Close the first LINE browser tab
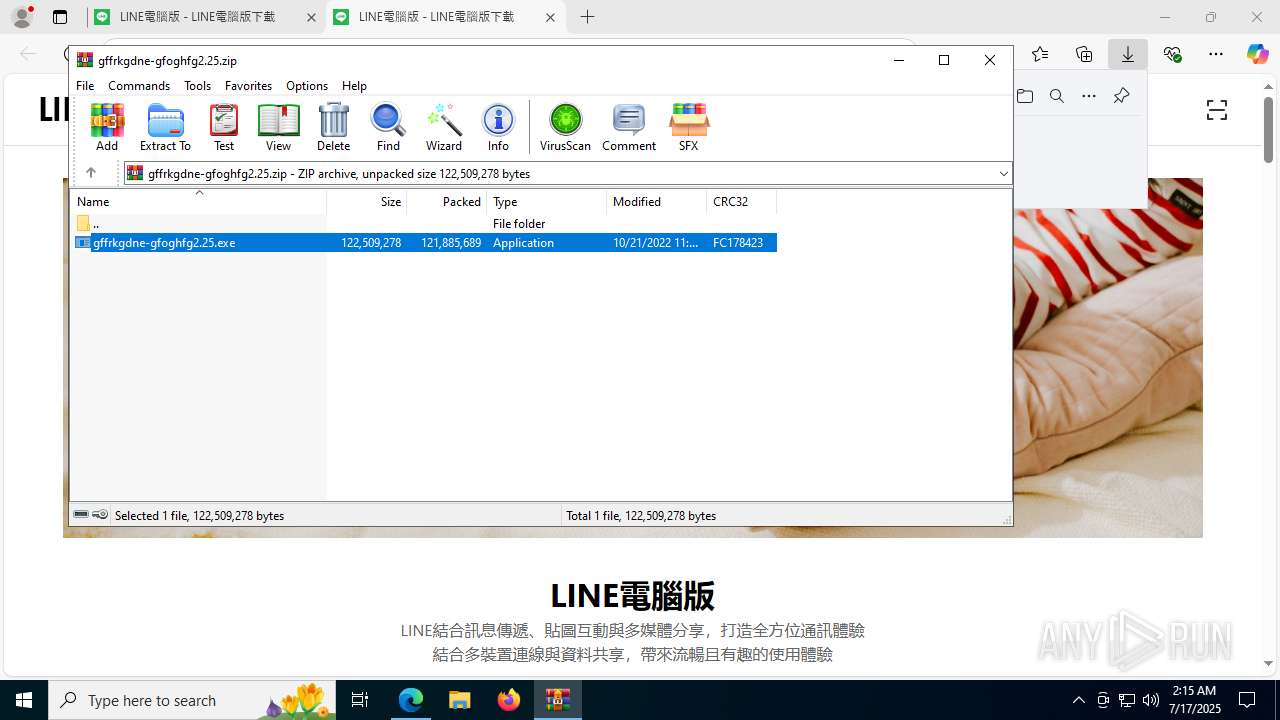Image resolution: width=1280 pixels, height=720 pixels. coord(311,17)
